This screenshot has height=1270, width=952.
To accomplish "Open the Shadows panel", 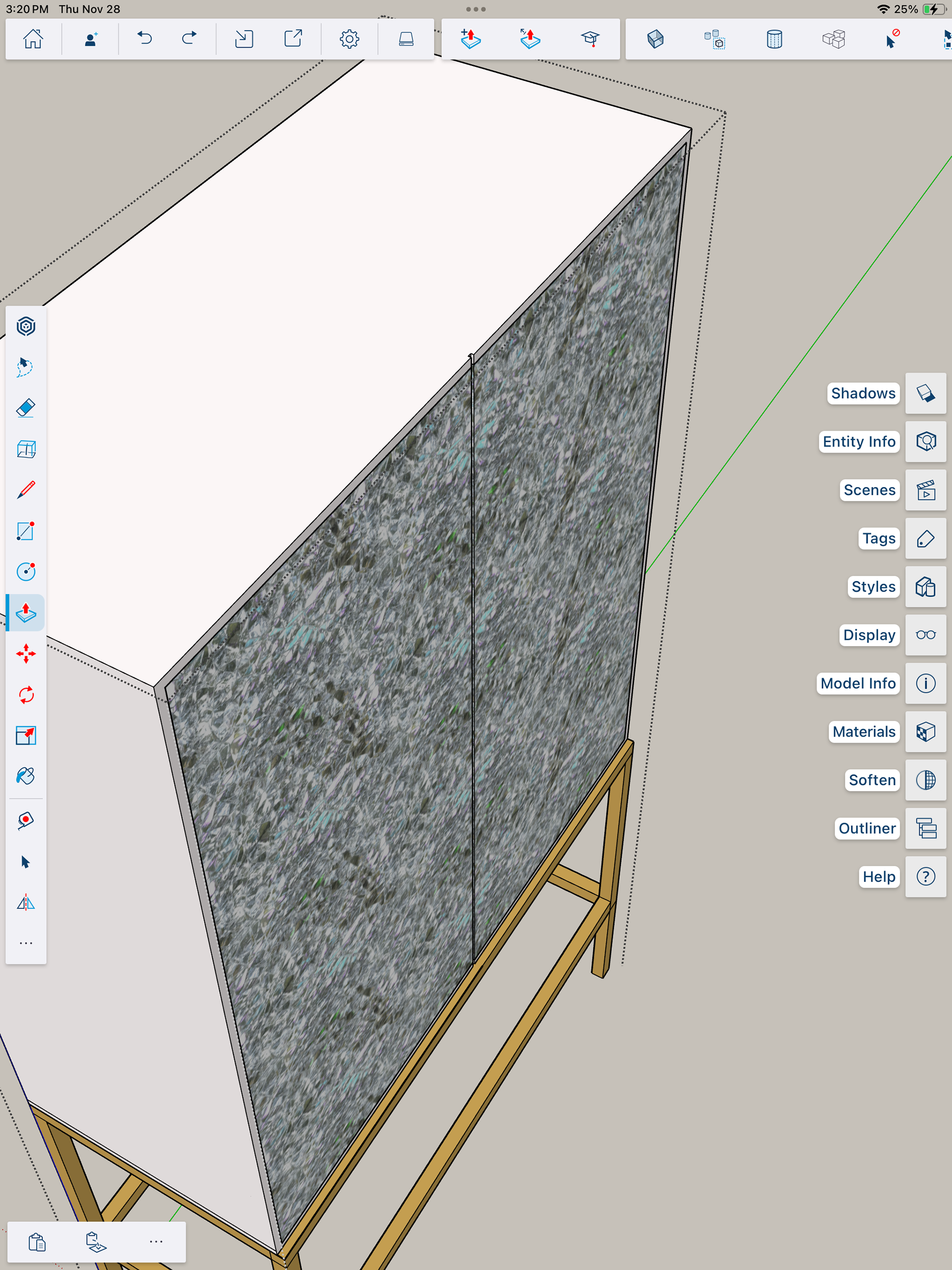I will (925, 393).
